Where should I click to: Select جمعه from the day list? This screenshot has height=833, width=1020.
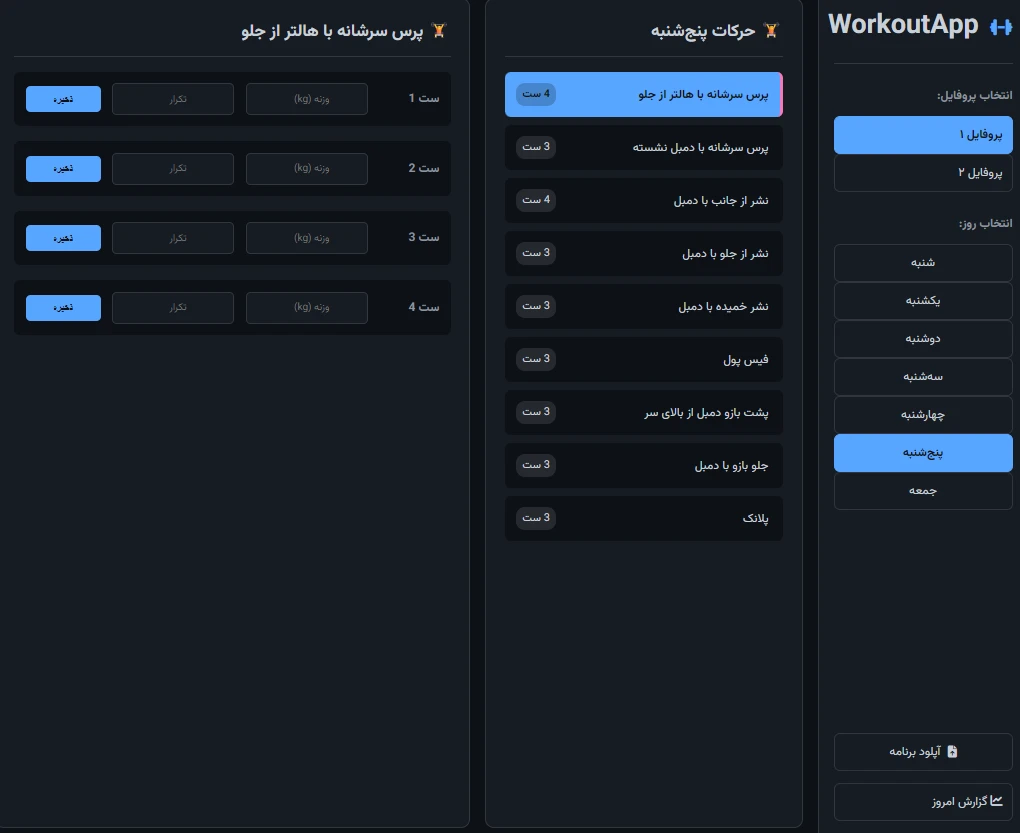click(923, 490)
